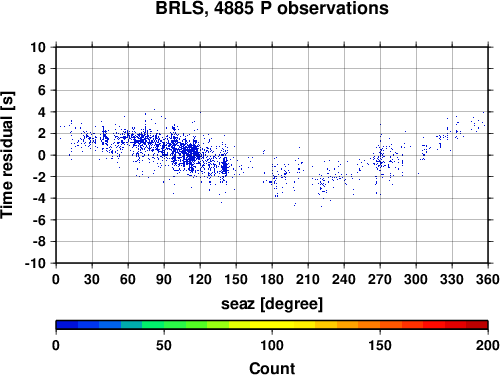Click the 100 label under the colorbar
The width and height of the screenshot is (500, 375).
pyautogui.click(x=272, y=345)
